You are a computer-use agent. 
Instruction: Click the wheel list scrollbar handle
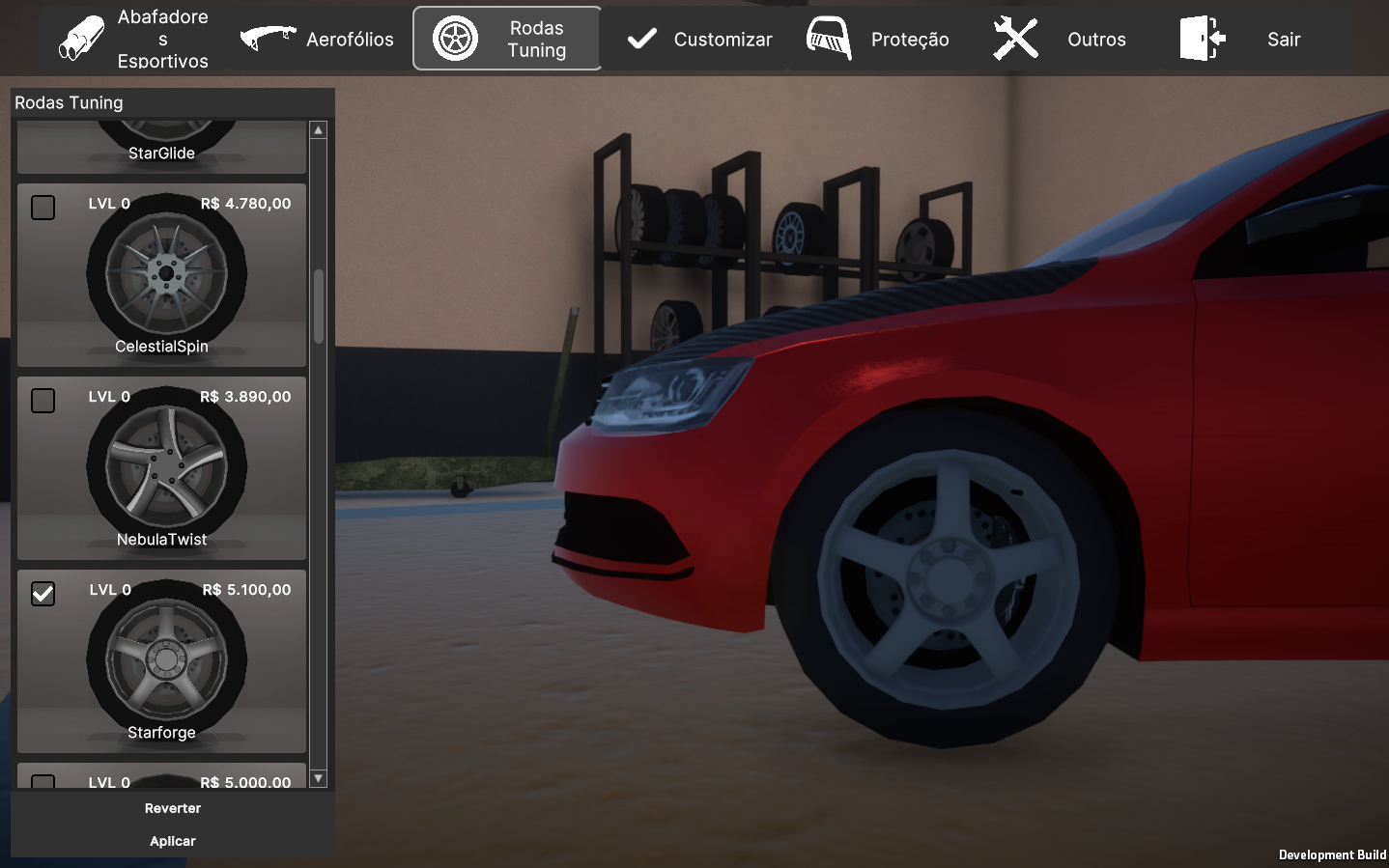click(319, 306)
